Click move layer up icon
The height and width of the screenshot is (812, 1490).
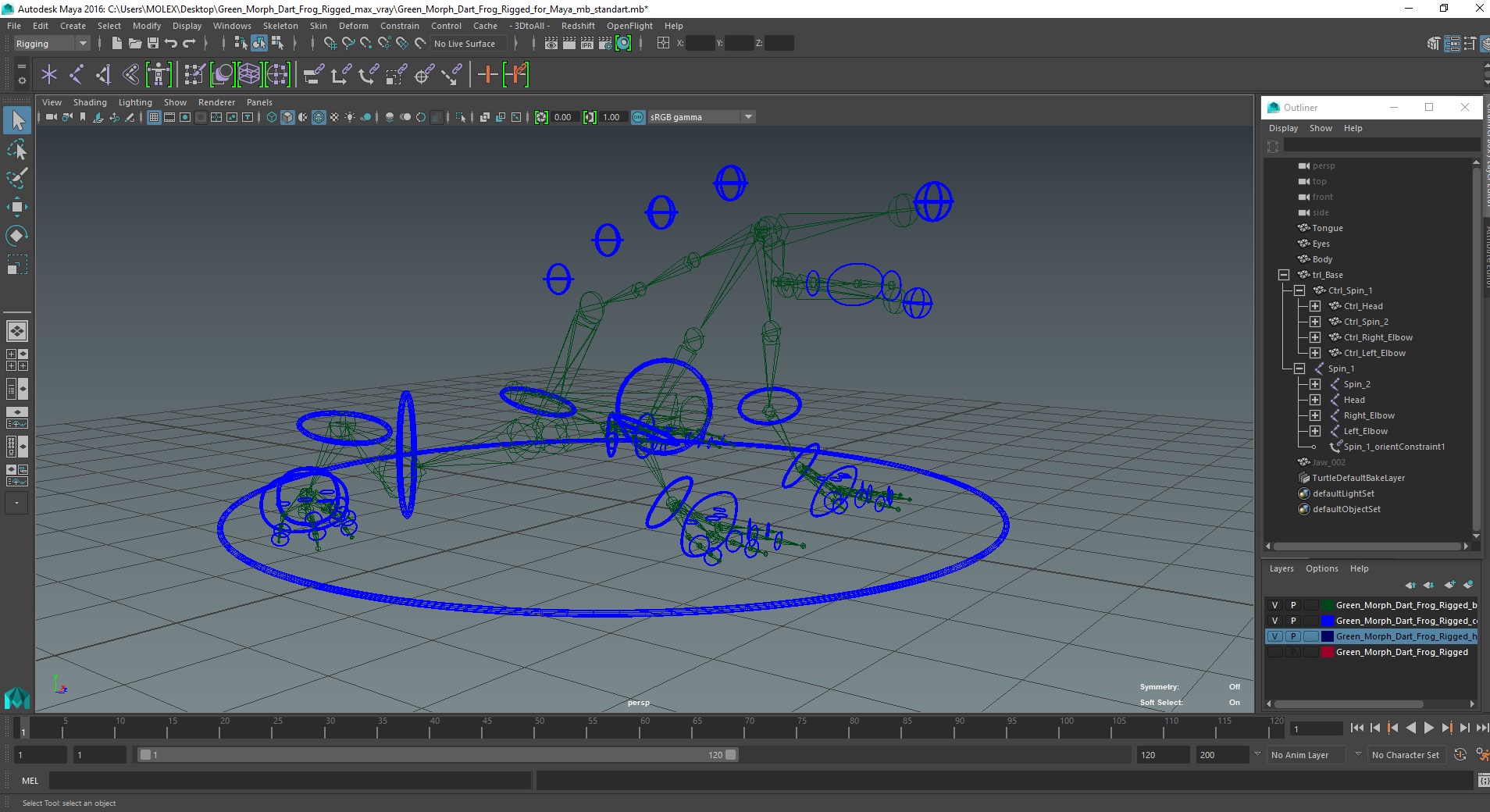click(x=1410, y=585)
